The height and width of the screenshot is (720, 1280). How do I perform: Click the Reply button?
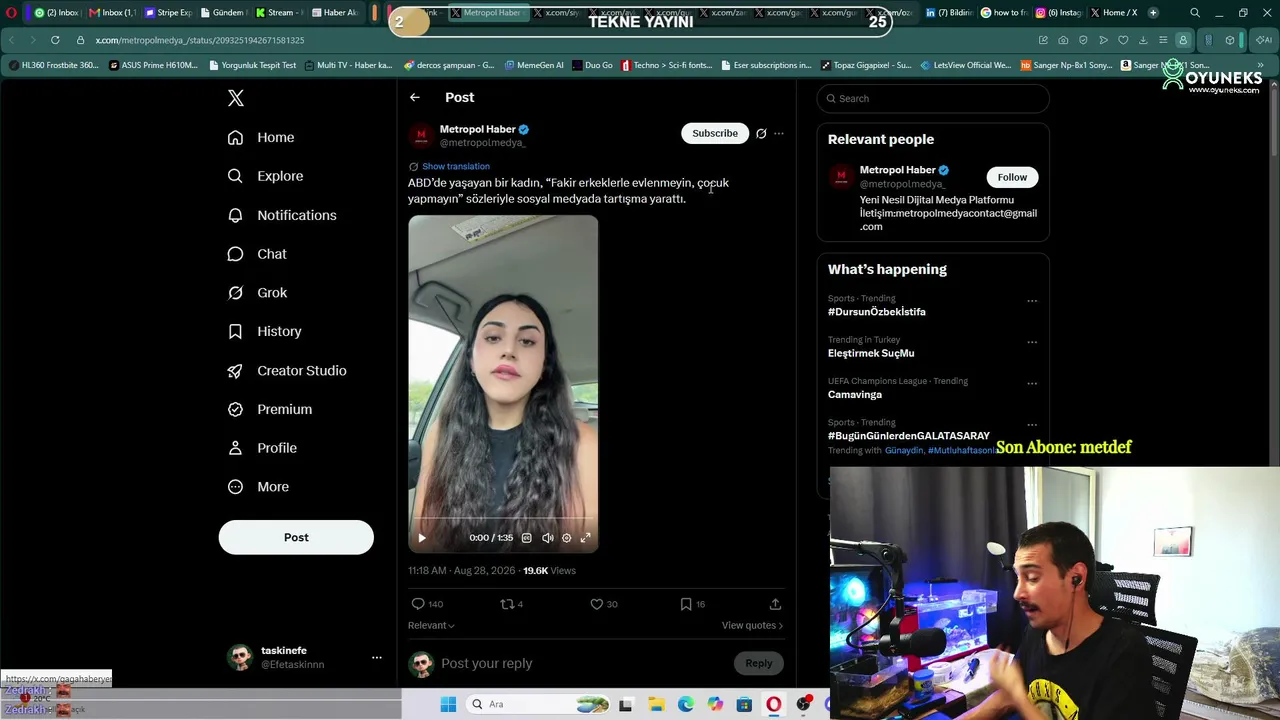[x=759, y=663]
